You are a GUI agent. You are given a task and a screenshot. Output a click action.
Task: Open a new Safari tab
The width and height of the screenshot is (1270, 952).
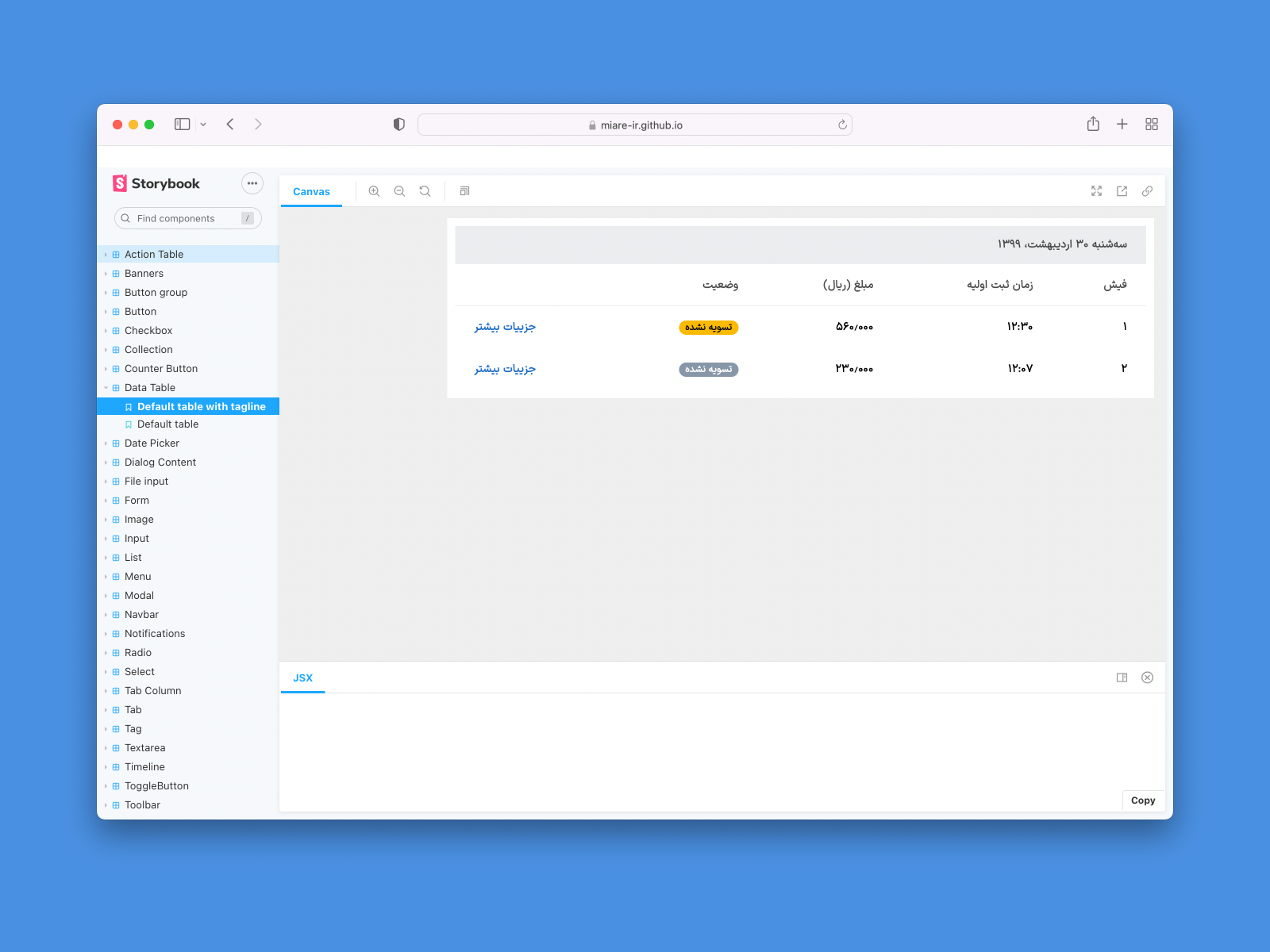pyautogui.click(x=1122, y=125)
